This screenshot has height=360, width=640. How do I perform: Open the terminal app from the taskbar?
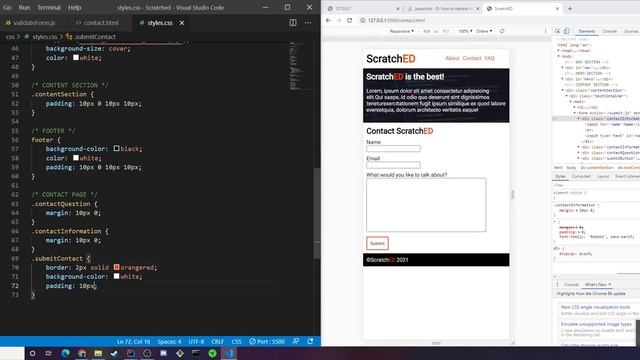point(196,353)
